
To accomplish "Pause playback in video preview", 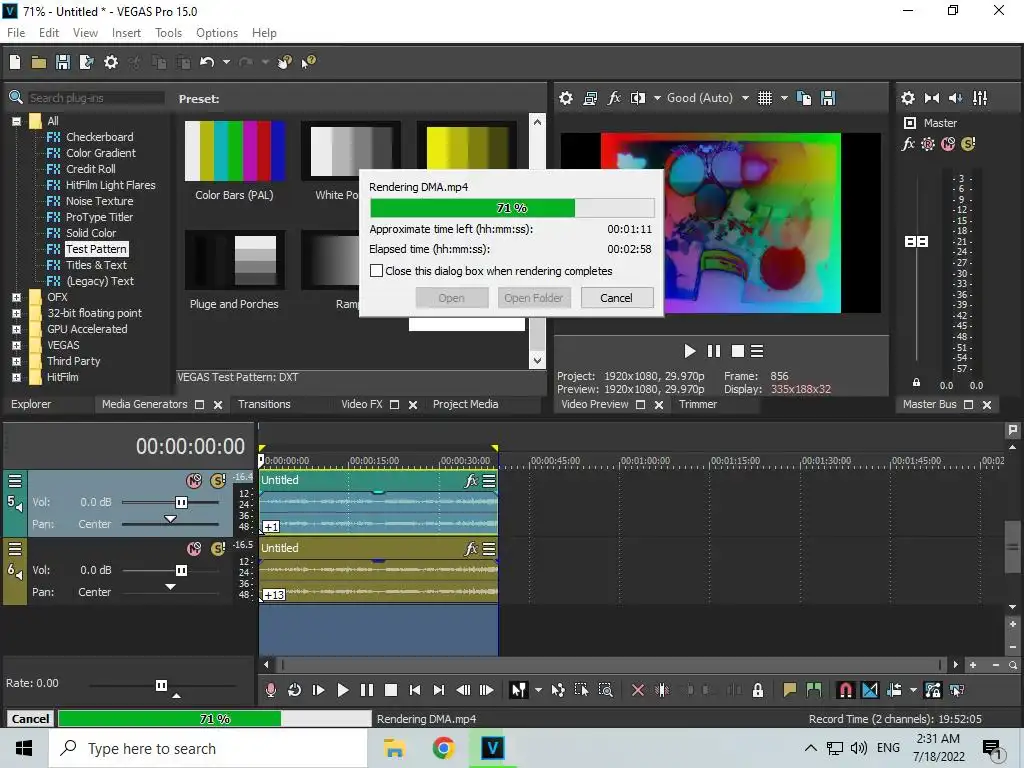I will click(714, 351).
